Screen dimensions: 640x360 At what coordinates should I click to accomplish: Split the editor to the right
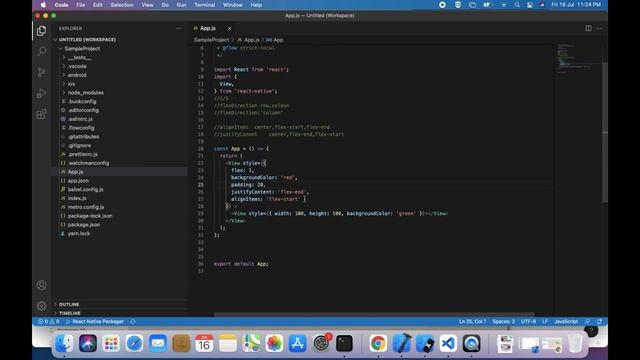(x=588, y=28)
